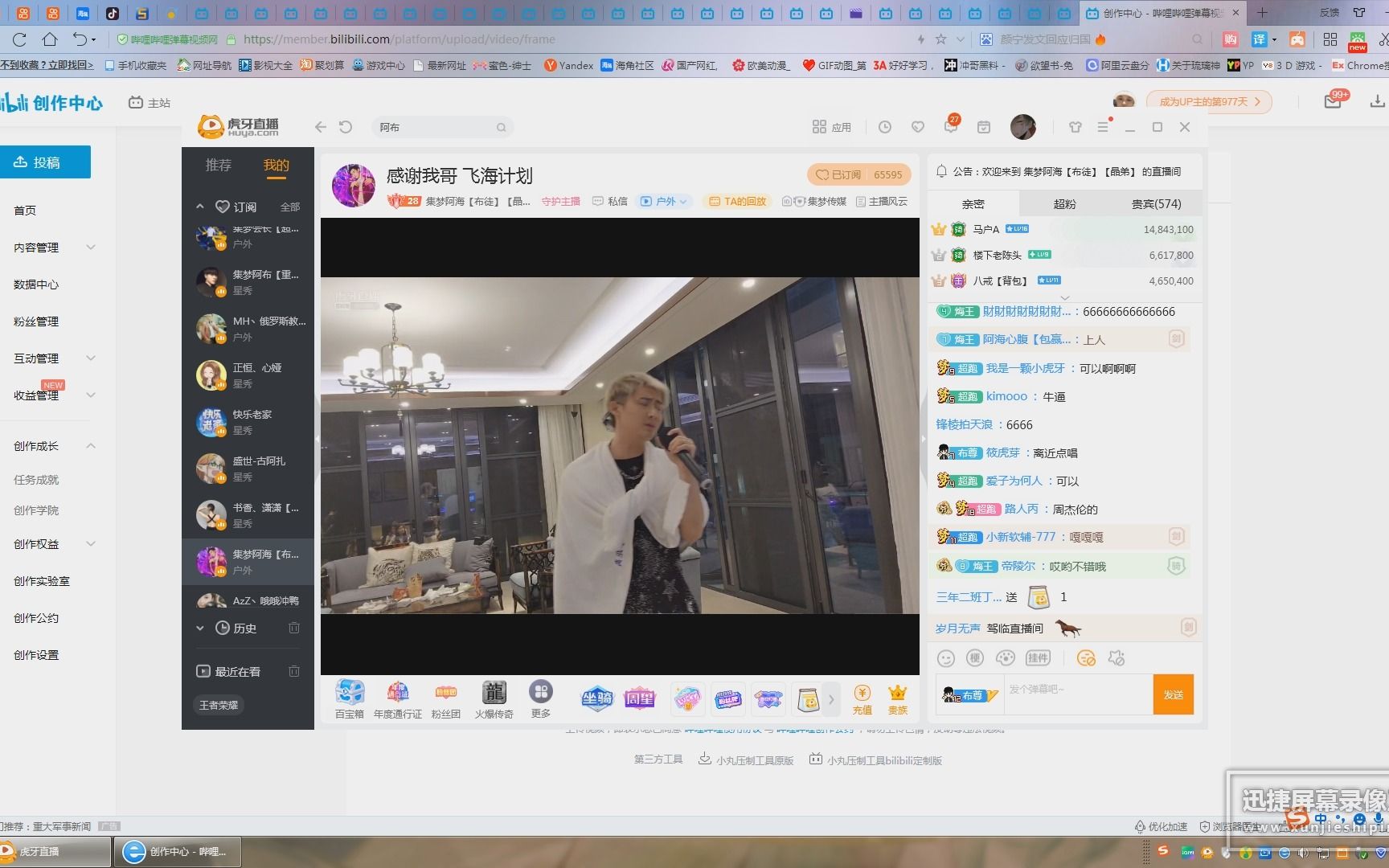Click the 充值 recharge icon
Viewport: 1389px width, 868px height.
(862, 699)
